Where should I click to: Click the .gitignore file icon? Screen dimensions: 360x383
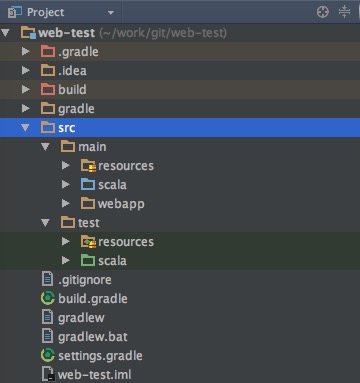pyautogui.click(x=47, y=279)
